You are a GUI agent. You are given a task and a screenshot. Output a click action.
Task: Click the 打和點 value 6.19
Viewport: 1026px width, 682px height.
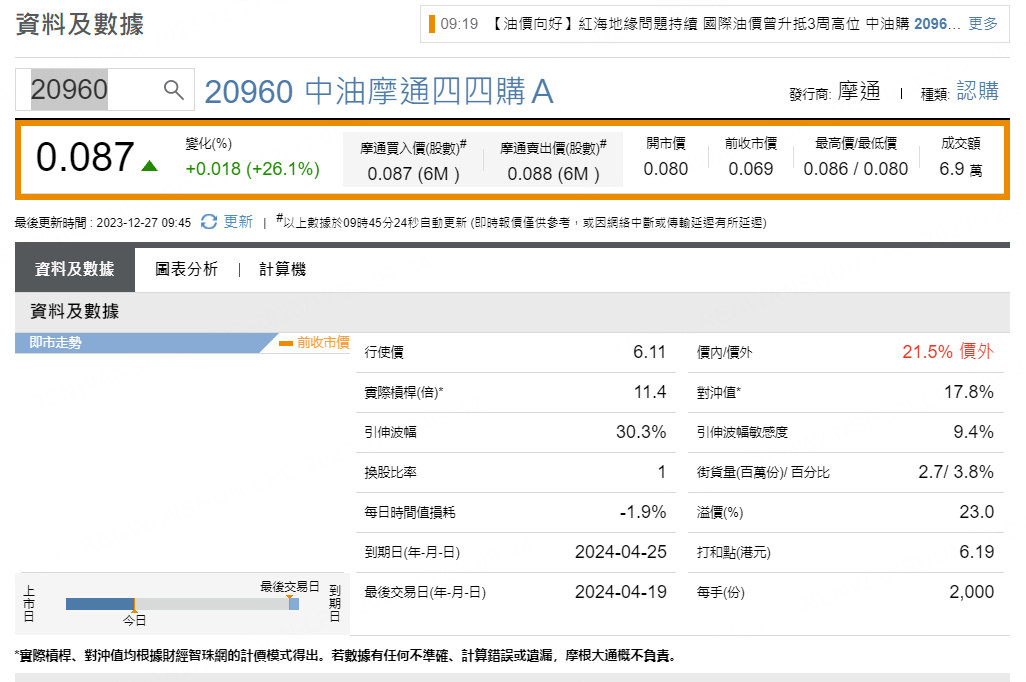pyautogui.click(x=976, y=552)
